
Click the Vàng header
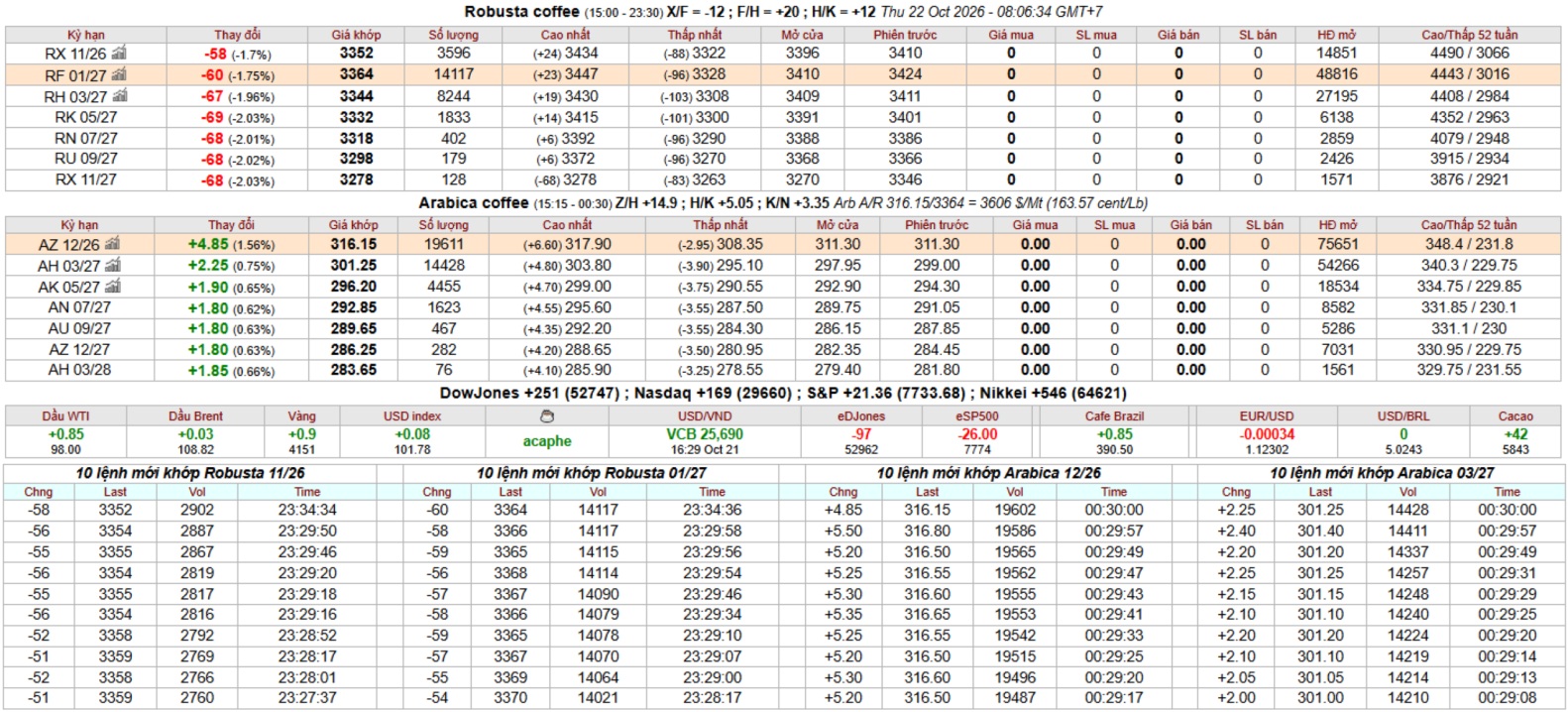pyautogui.click(x=301, y=416)
